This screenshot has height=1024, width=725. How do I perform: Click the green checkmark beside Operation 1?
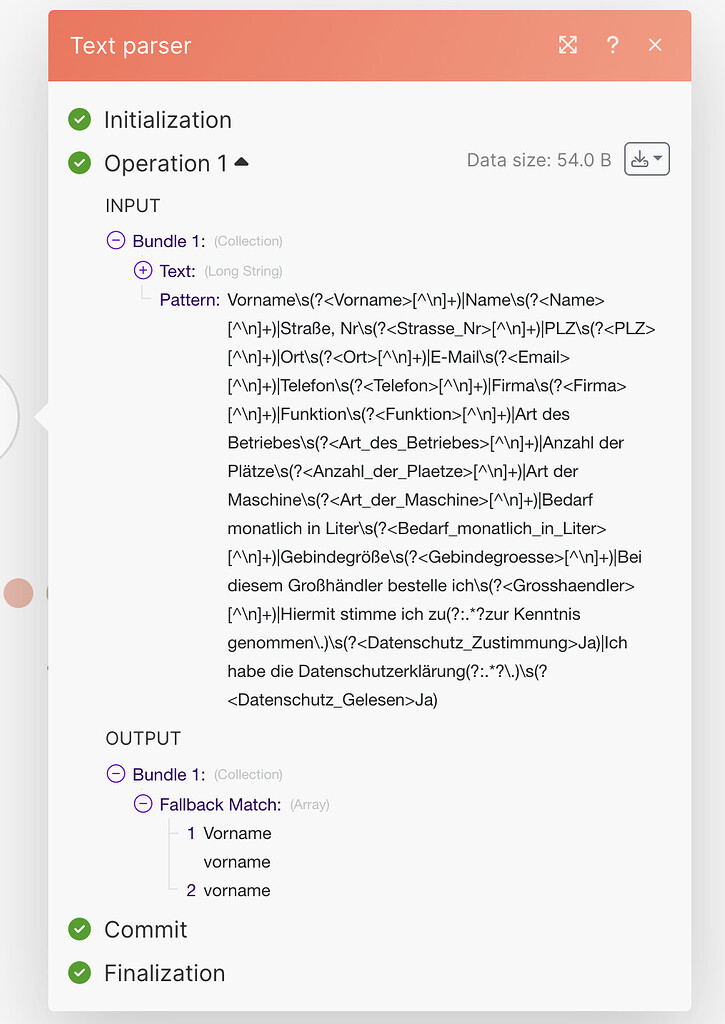(80, 163)
